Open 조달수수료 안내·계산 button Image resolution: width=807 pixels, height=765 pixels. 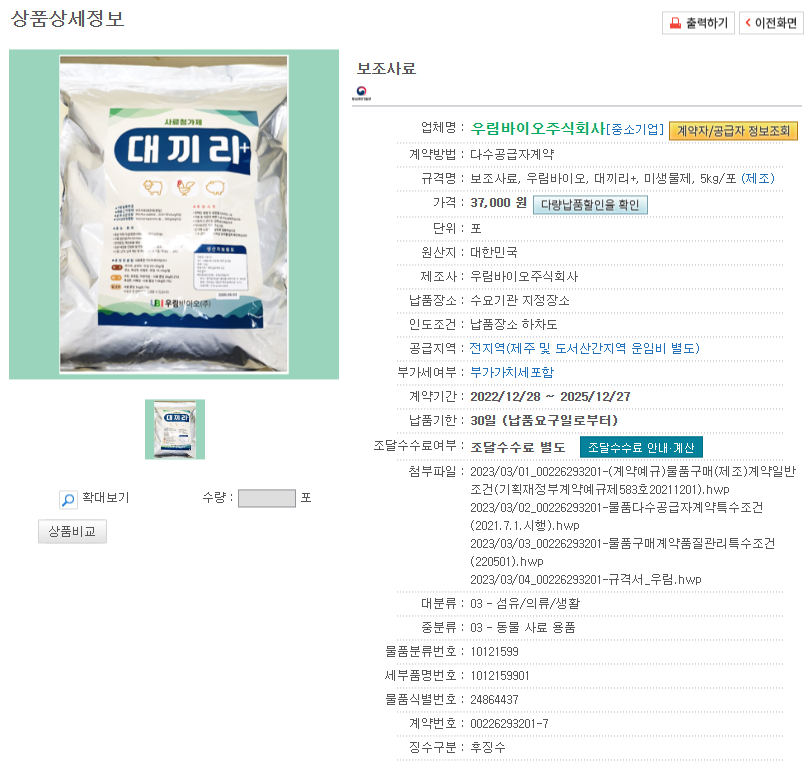pyautogui.click(x=641, y=447)
